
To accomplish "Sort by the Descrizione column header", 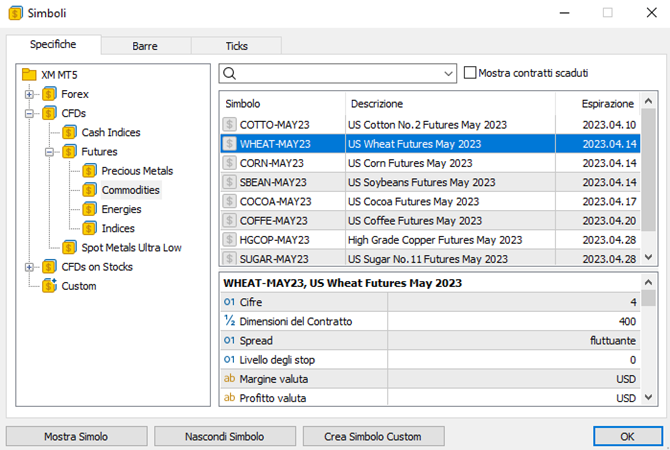I will click(450, 104).
